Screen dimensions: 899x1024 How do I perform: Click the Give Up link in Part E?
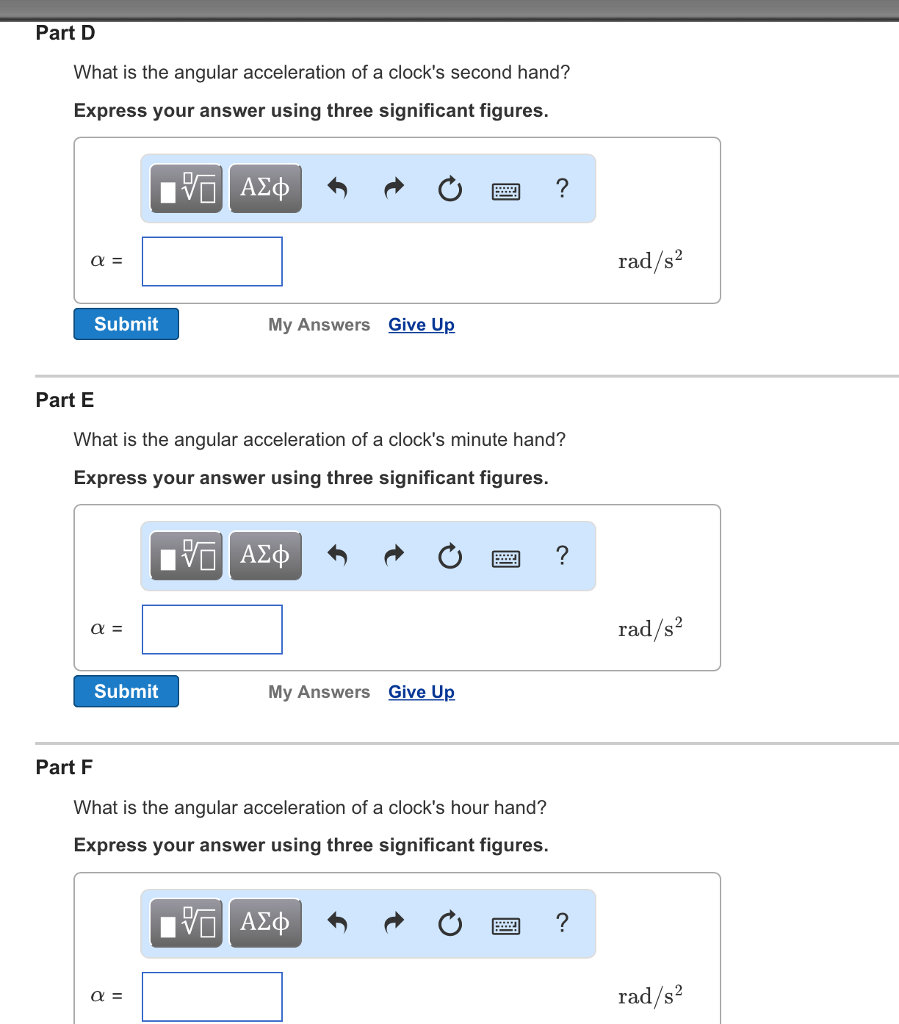coord(421,691)
